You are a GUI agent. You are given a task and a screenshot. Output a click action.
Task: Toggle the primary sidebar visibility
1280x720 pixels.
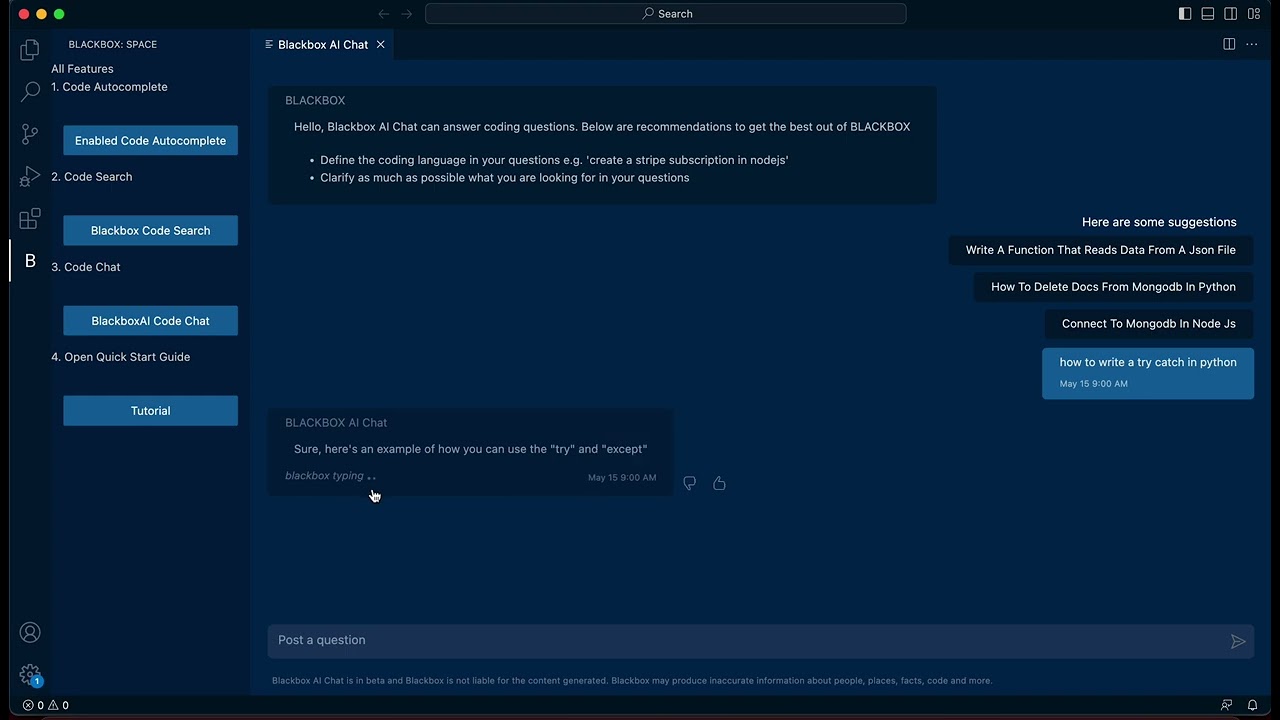click(x=1185, y=14)
